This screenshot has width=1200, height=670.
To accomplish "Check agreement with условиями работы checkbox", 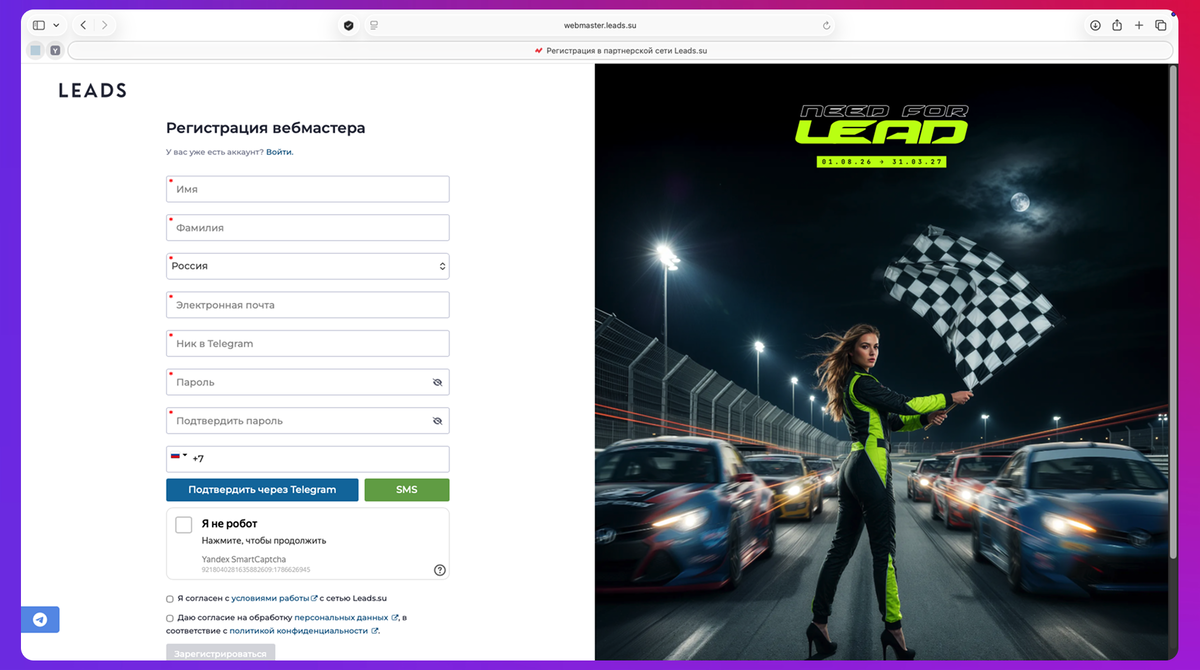I will click(170, 599).
